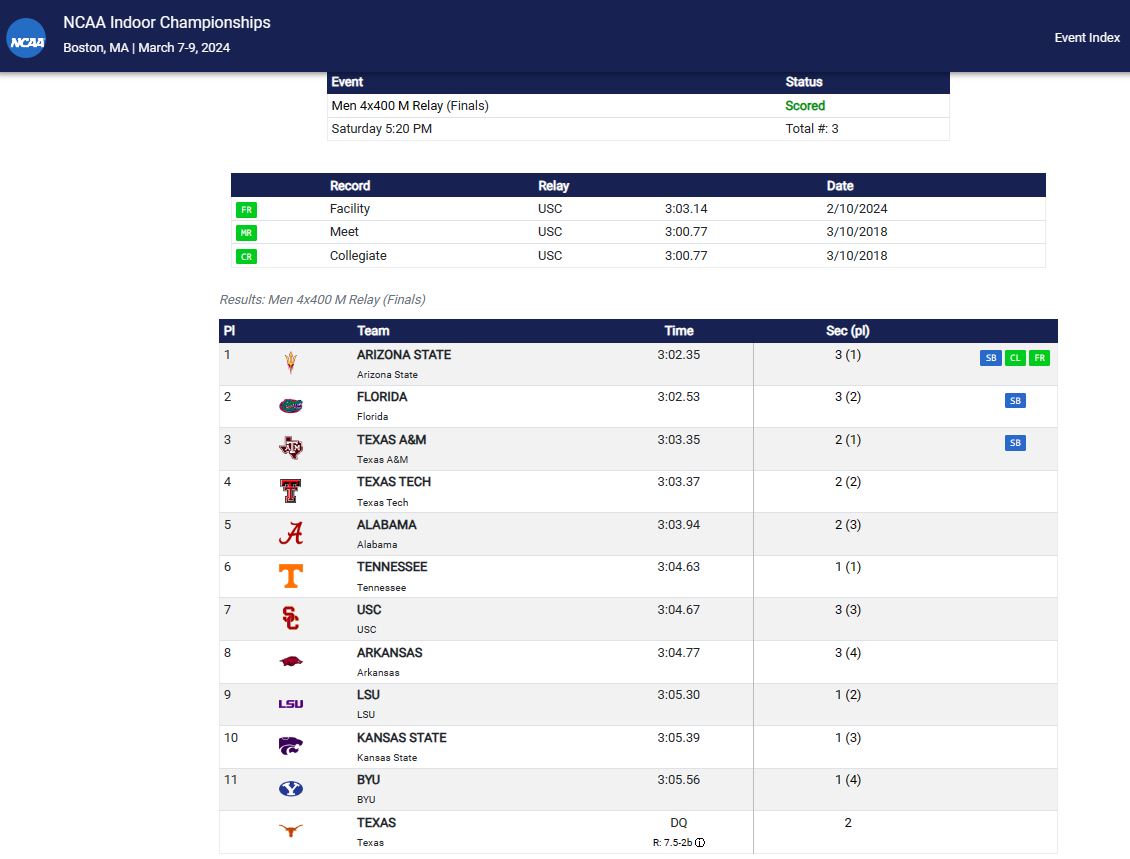Click Arizona State's CL badge
The width and height of the screenshot is (1130, 859).
(x=1015, y=358)
